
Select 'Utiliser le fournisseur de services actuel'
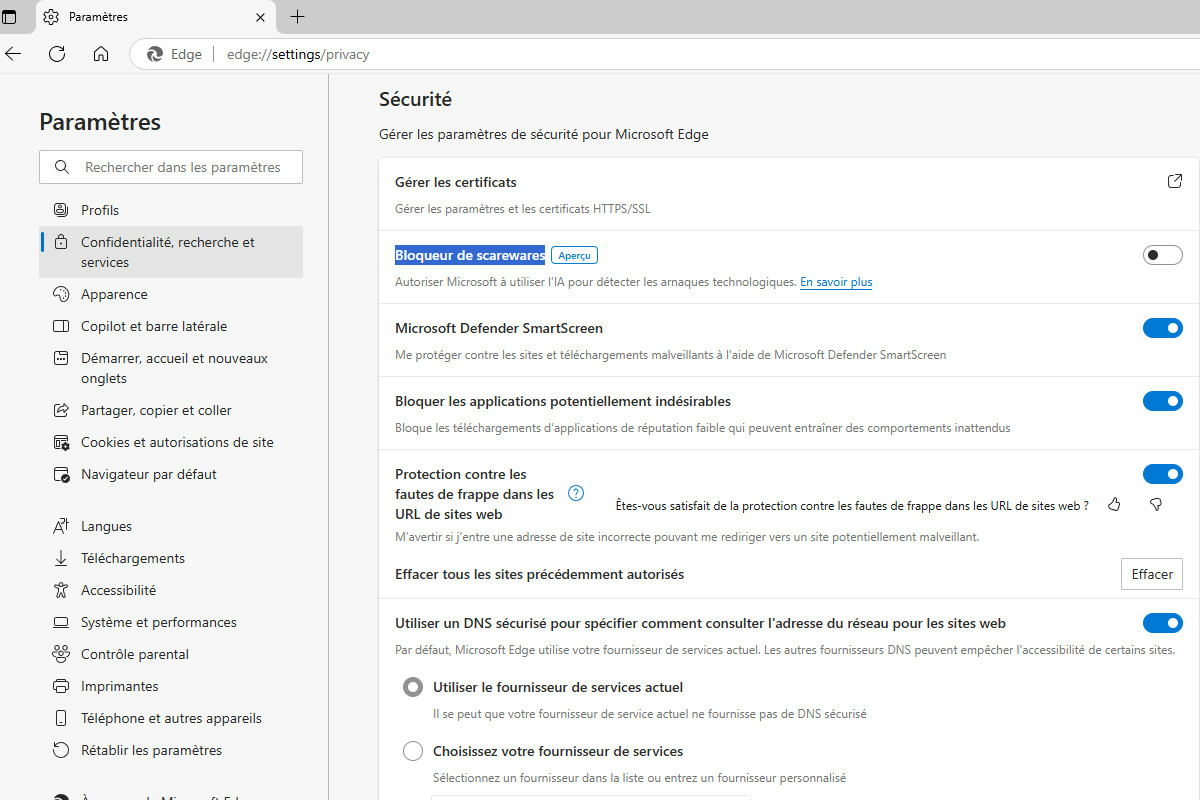(x=413, y=687)
